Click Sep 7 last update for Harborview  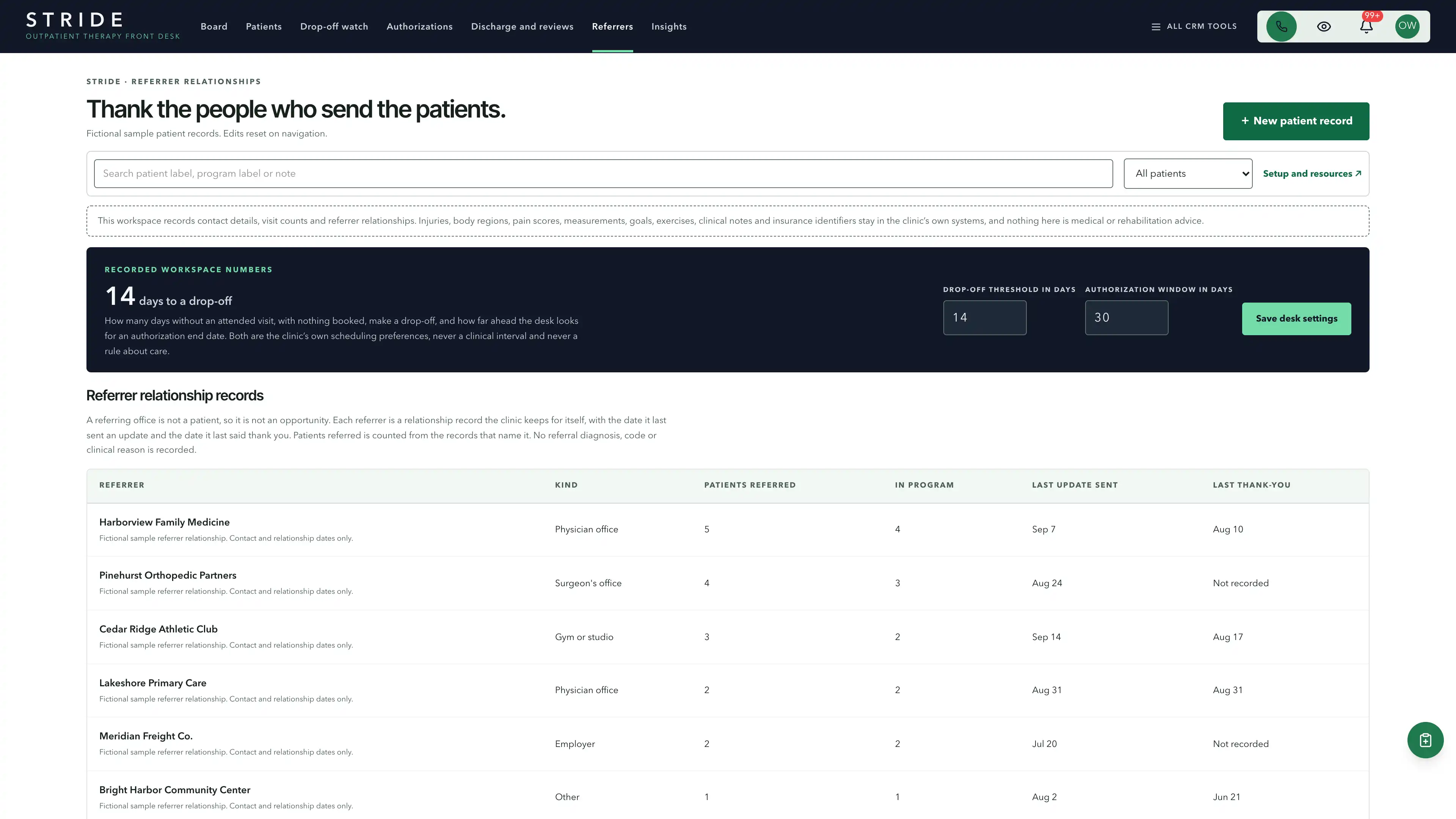click(1043, 529)
